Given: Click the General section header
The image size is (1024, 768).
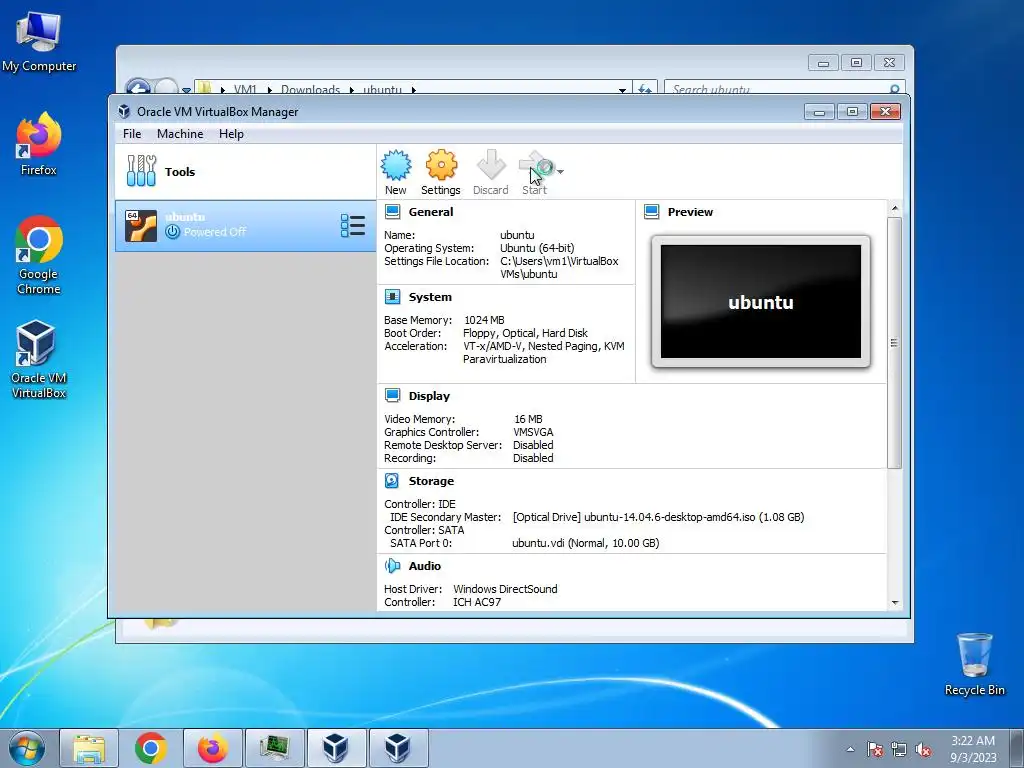Looking at the screenshot, I should click(430, 212).
